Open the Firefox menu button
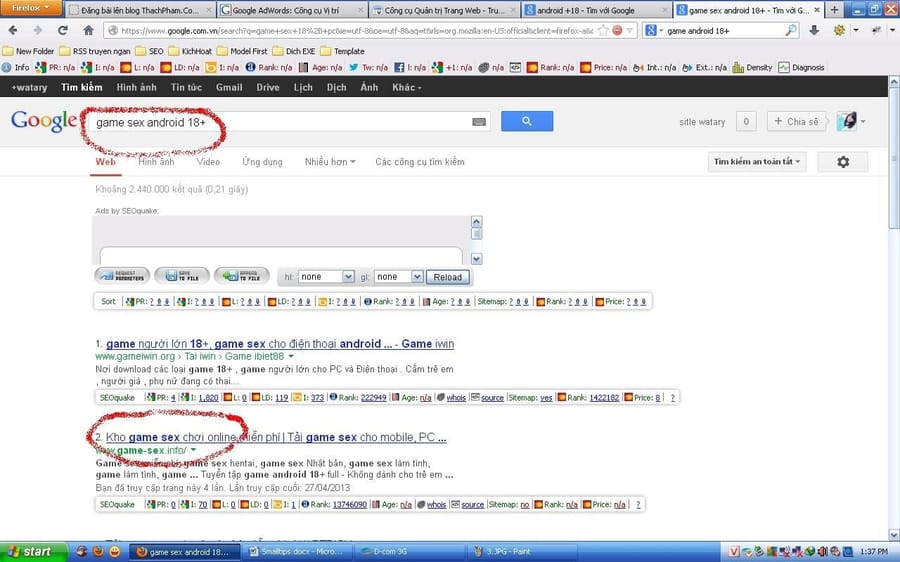Image resolution: width=900 pixels, height=562 pixels. (31, 8)
